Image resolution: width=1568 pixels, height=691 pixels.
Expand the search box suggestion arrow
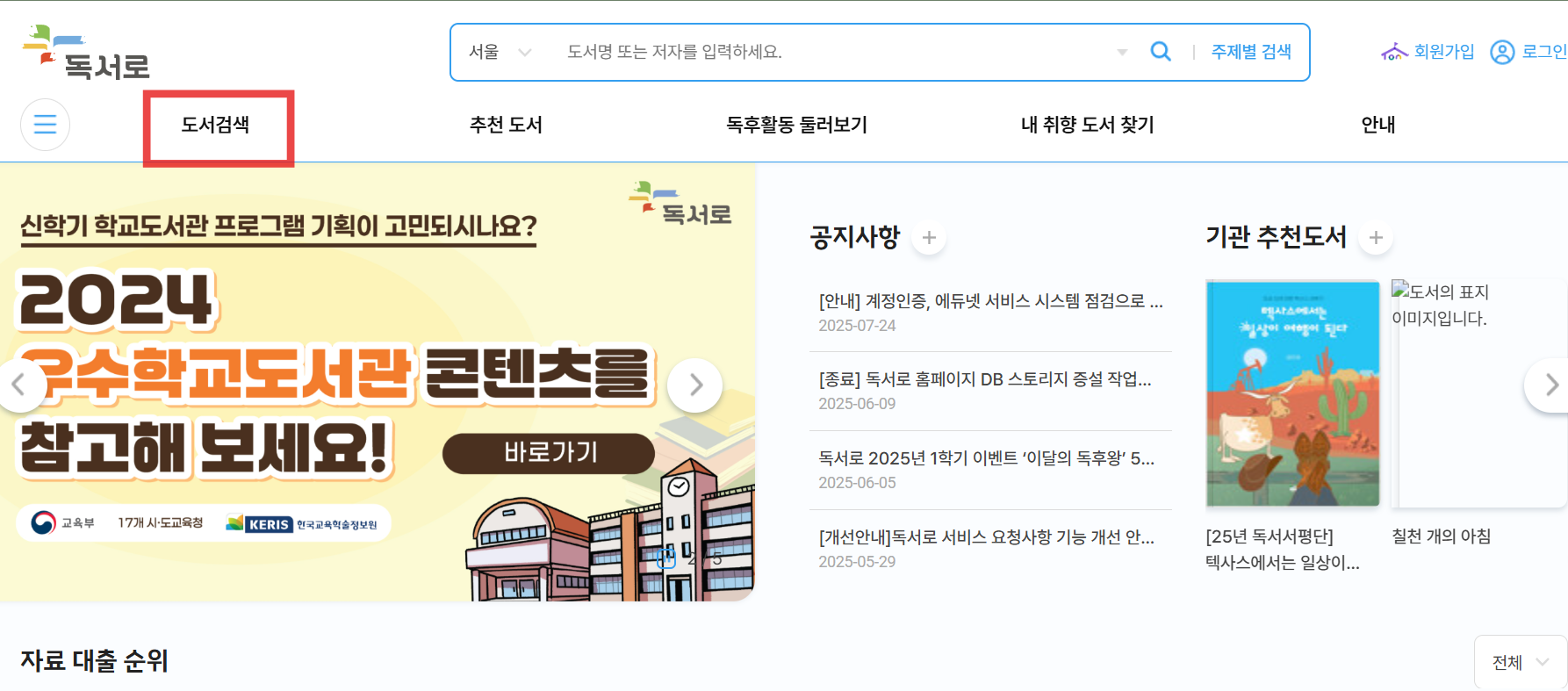coord(1122,53)
